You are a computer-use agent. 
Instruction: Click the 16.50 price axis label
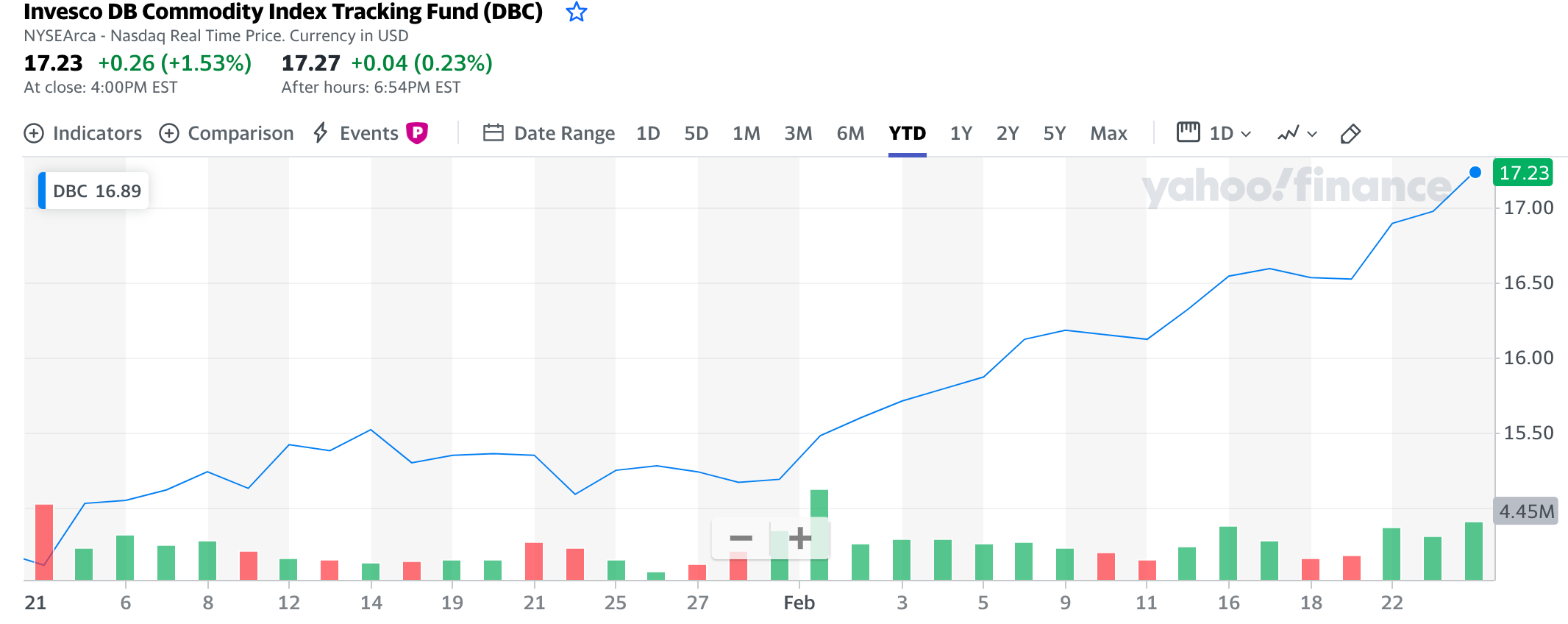(1528, 283)
